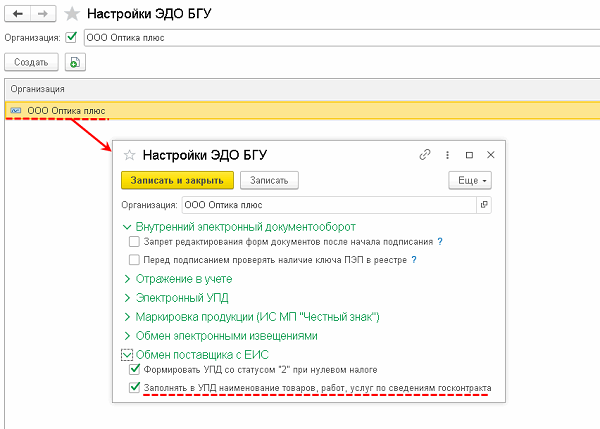Viewport: 600px width, 429px height.
Task: Click the back navigation arrow
Action: (18, 14)
